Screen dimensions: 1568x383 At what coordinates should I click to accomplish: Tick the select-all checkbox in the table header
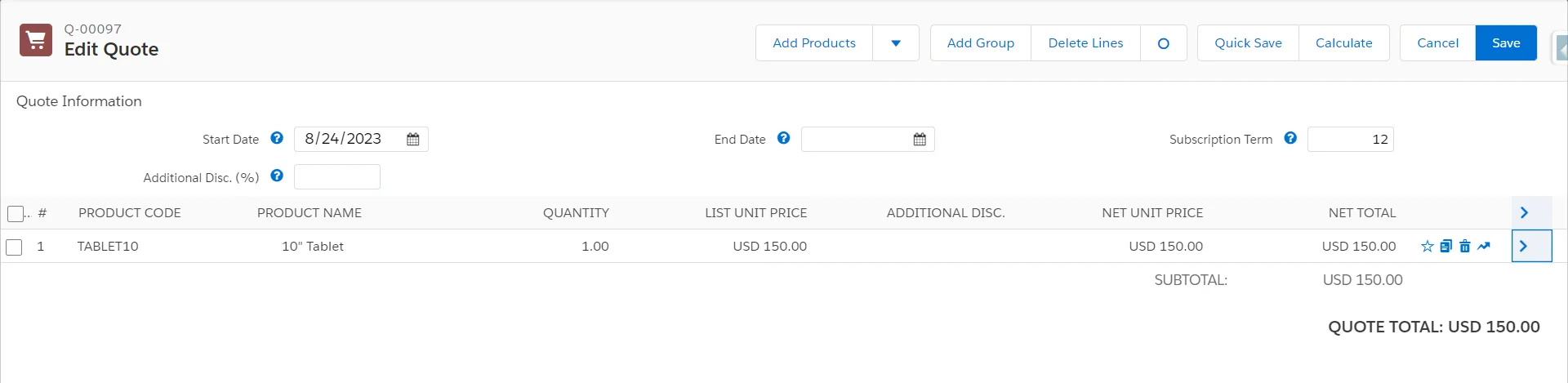click(x=16, y=214)
